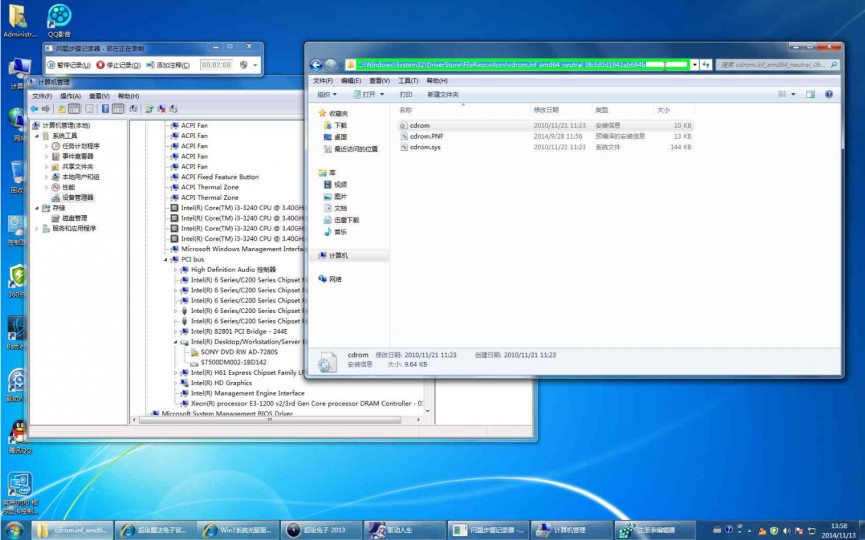Open 查看(V) menu in Computer Management
This screenshot has height=540, width=865.
tap(99, 96)
